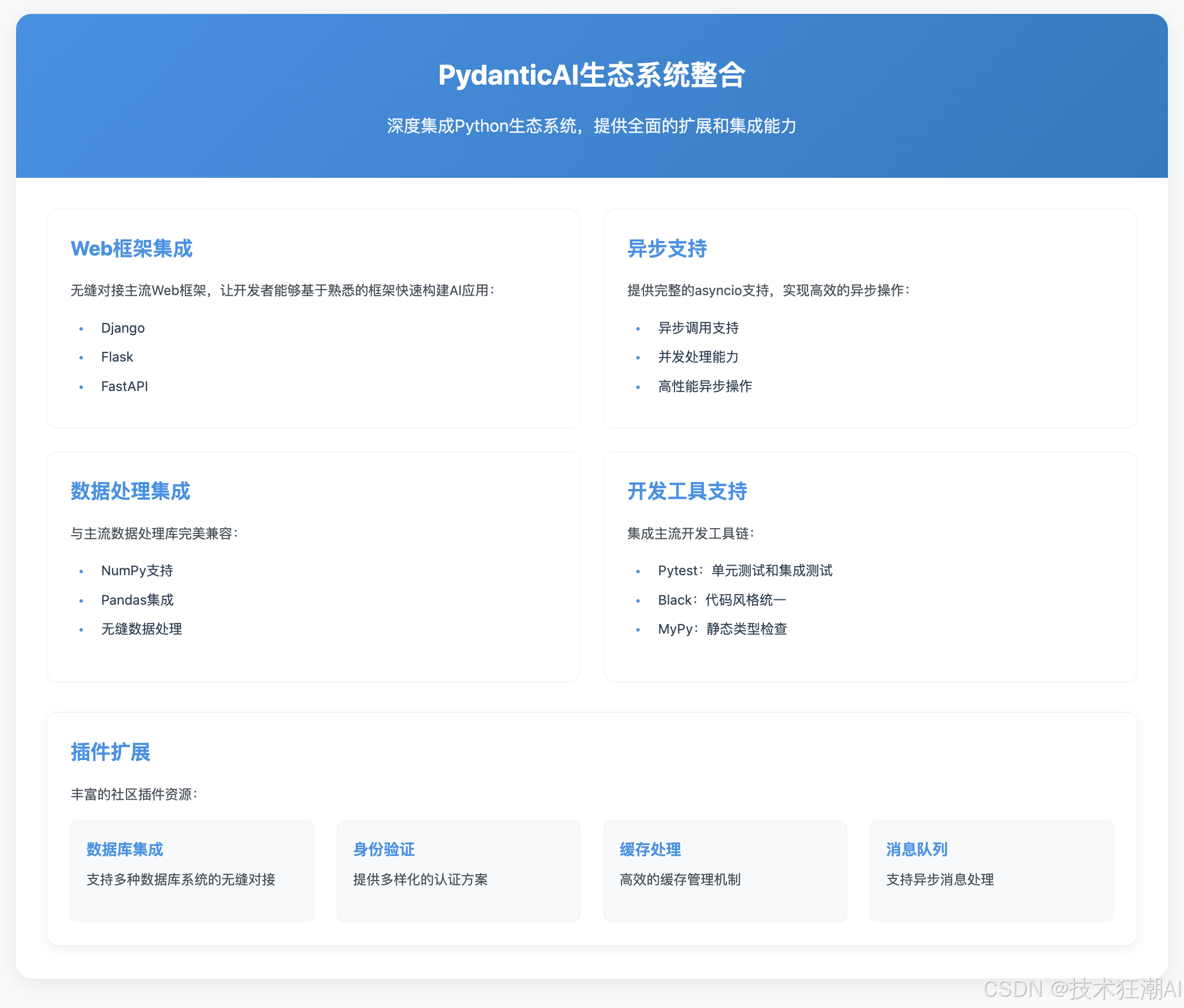Open the 缓存处理 plugin card
Viewport: 1184px width, 1008px height.
[724, 870]
